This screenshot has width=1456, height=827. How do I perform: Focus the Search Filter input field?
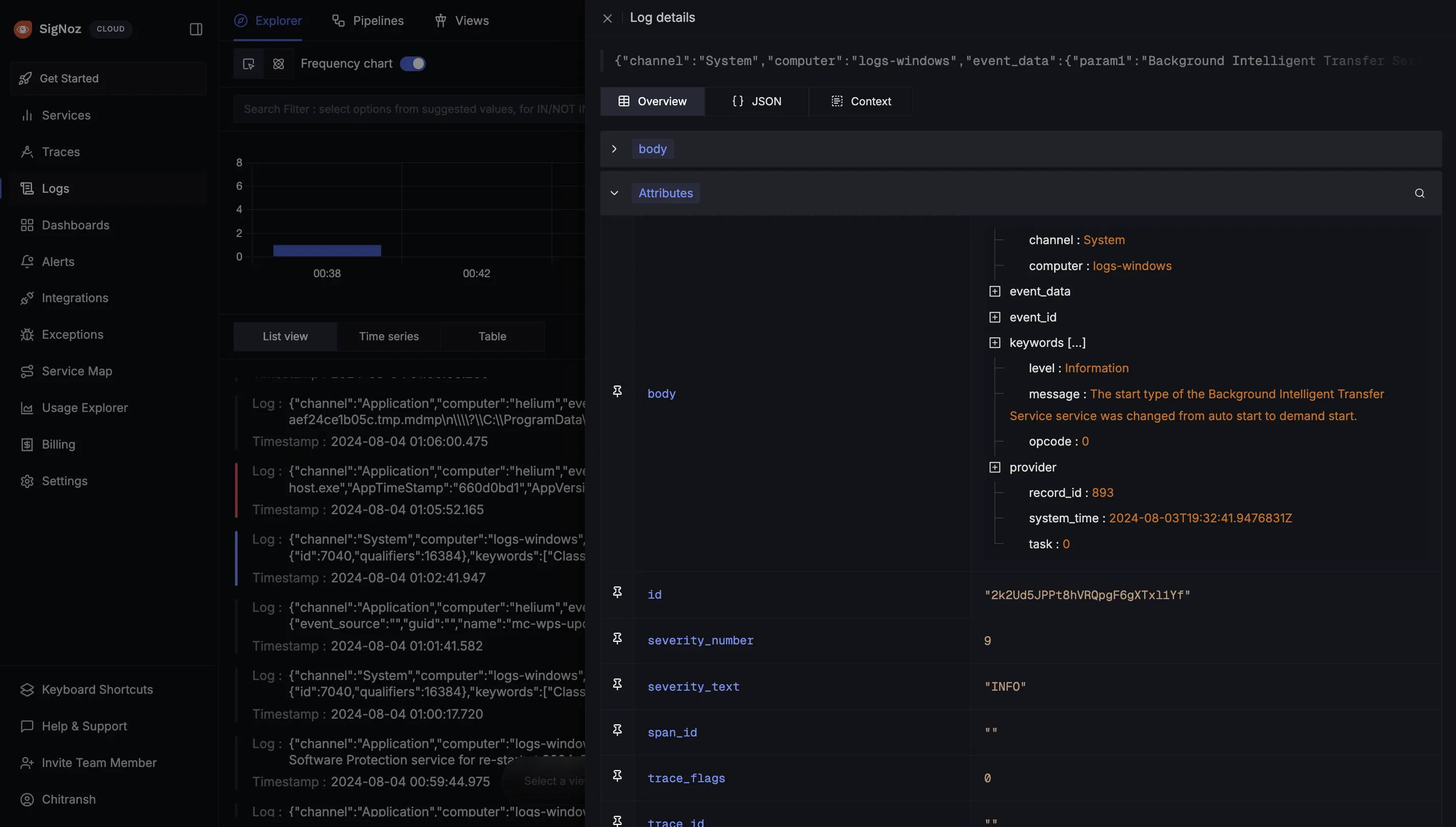(409, 109)
